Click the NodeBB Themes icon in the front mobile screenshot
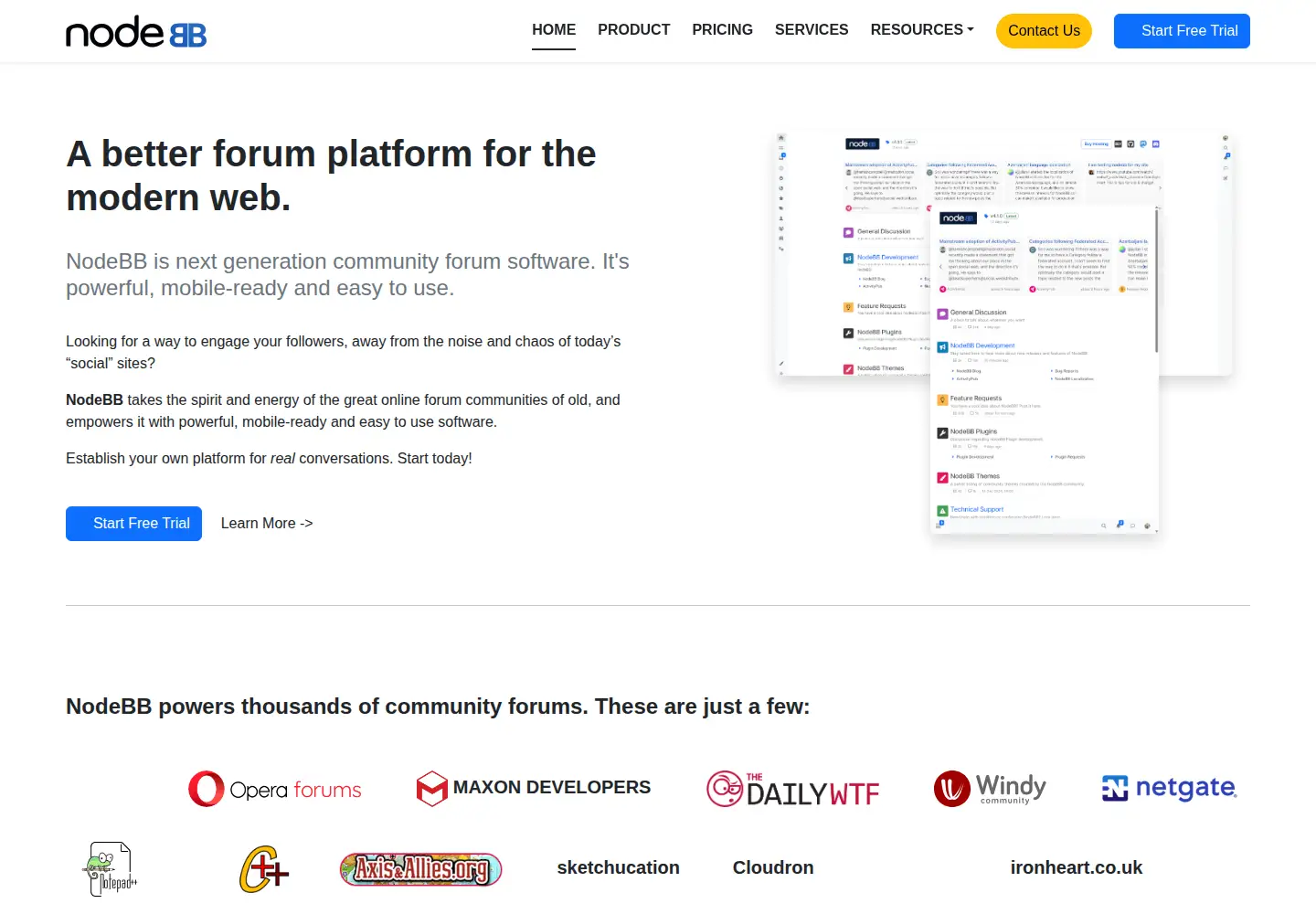 coord(942,478)
